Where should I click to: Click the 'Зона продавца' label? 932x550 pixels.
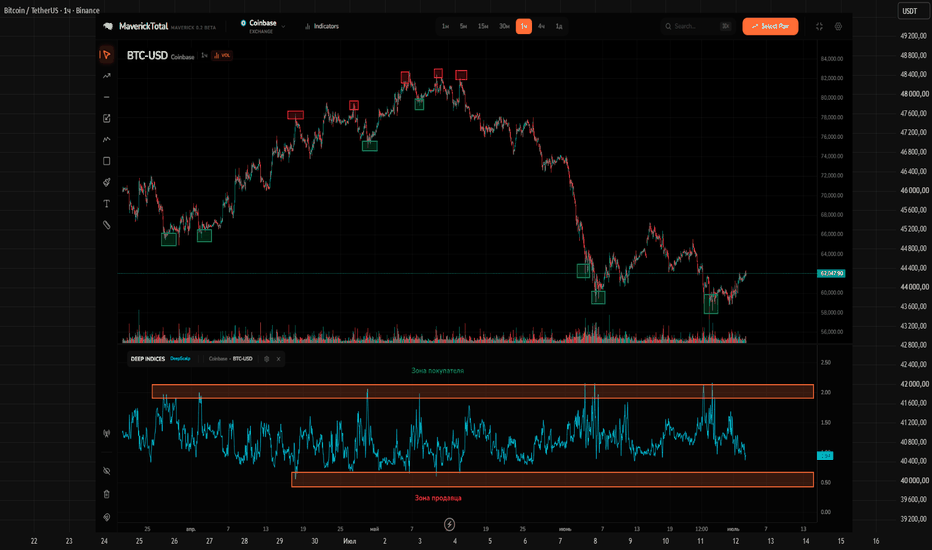tap(438, 498)
